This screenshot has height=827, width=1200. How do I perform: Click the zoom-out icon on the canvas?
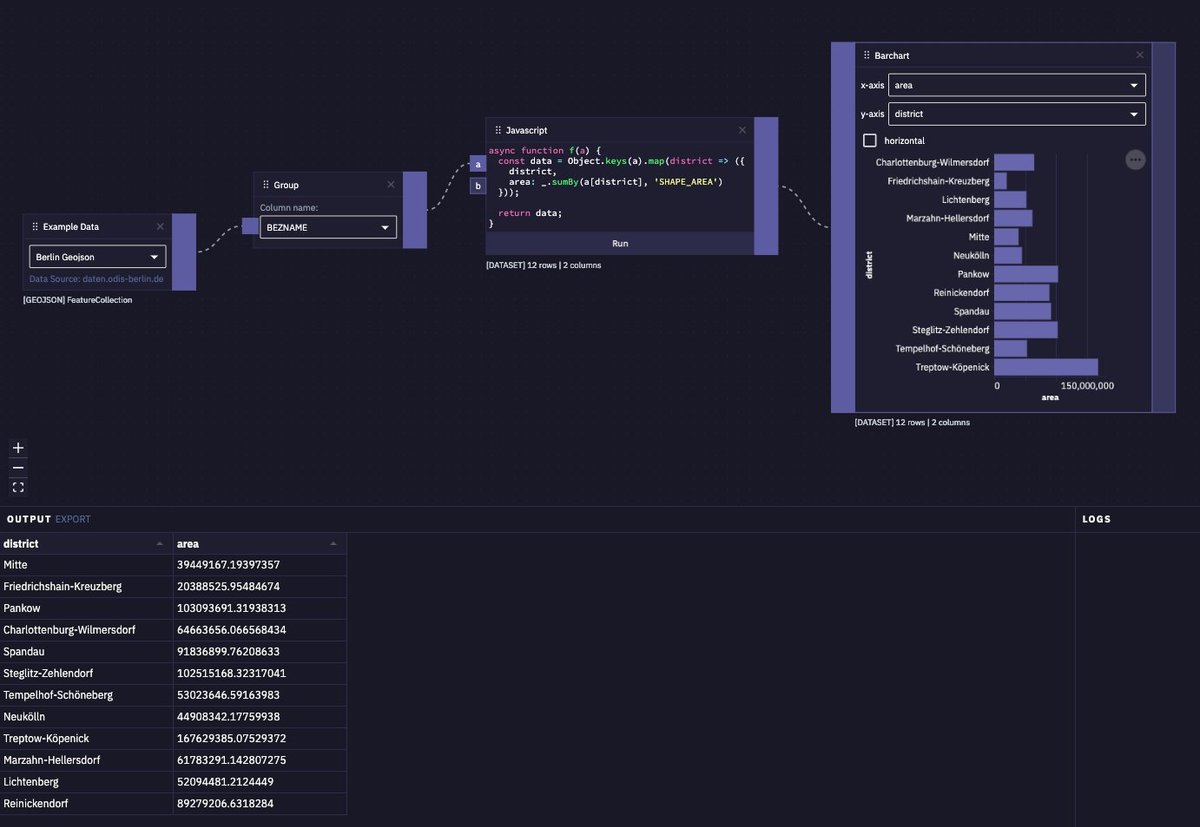17,467
